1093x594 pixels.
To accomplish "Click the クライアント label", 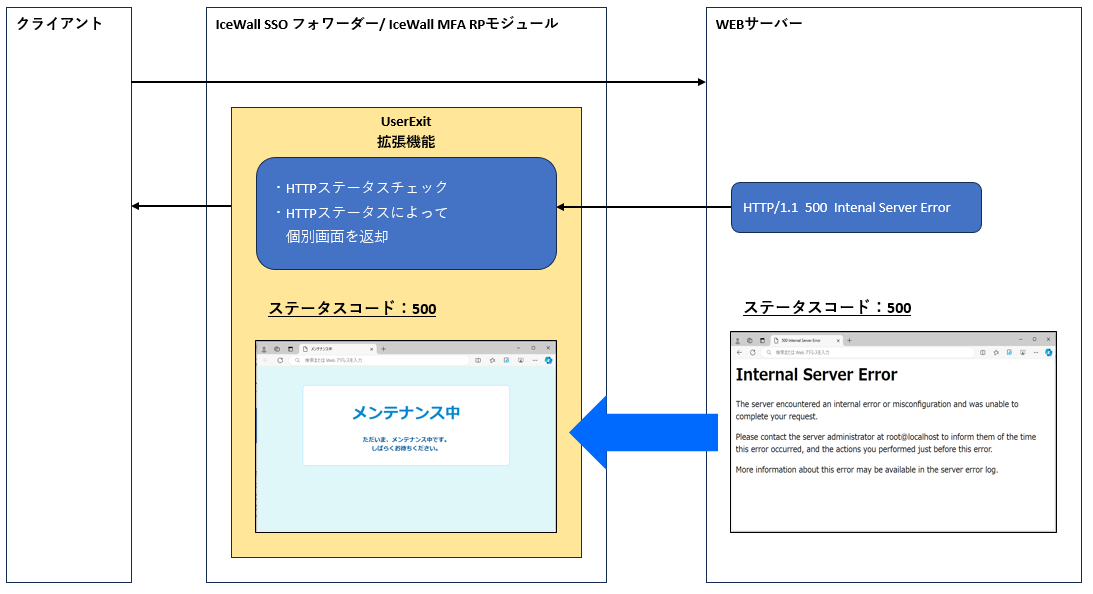I will tap(59, 24).
